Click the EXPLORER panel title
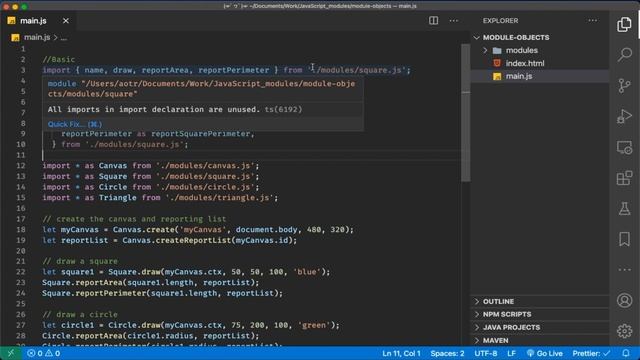 click(x=500, y=20)
